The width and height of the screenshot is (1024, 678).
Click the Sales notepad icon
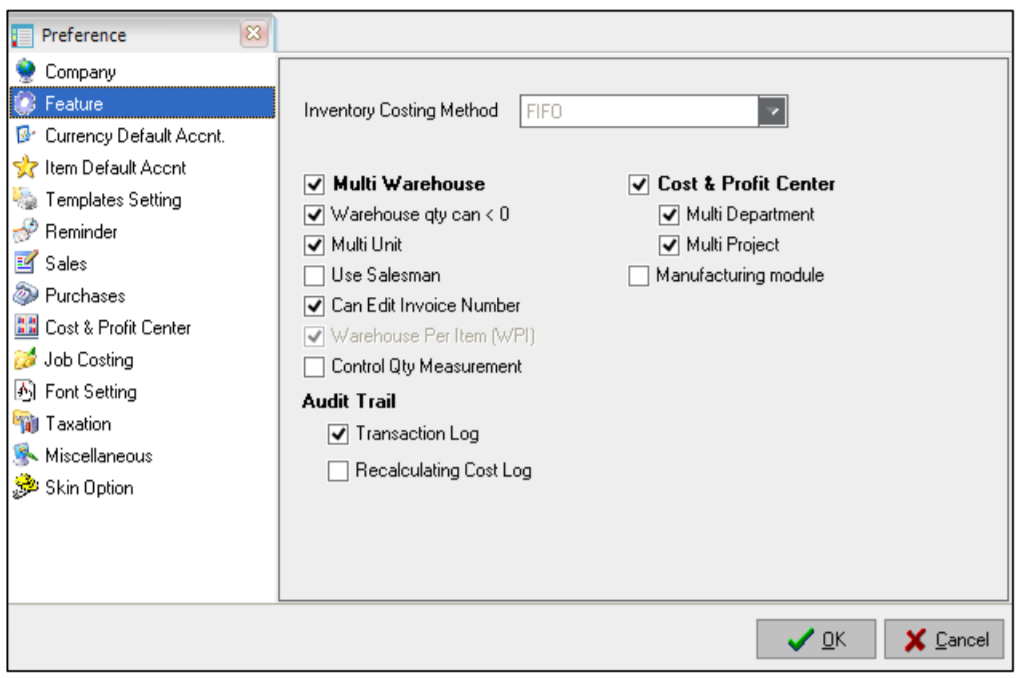(25, 263)
